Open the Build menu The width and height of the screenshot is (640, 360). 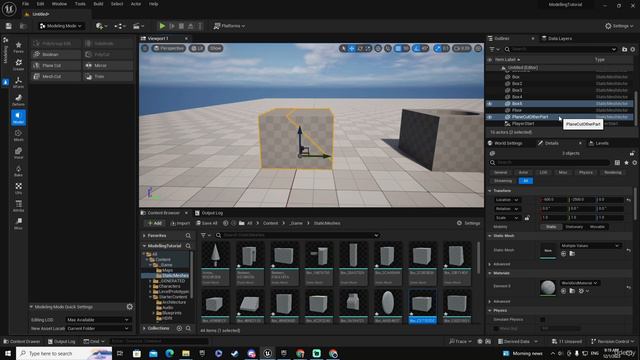(98, 4)
